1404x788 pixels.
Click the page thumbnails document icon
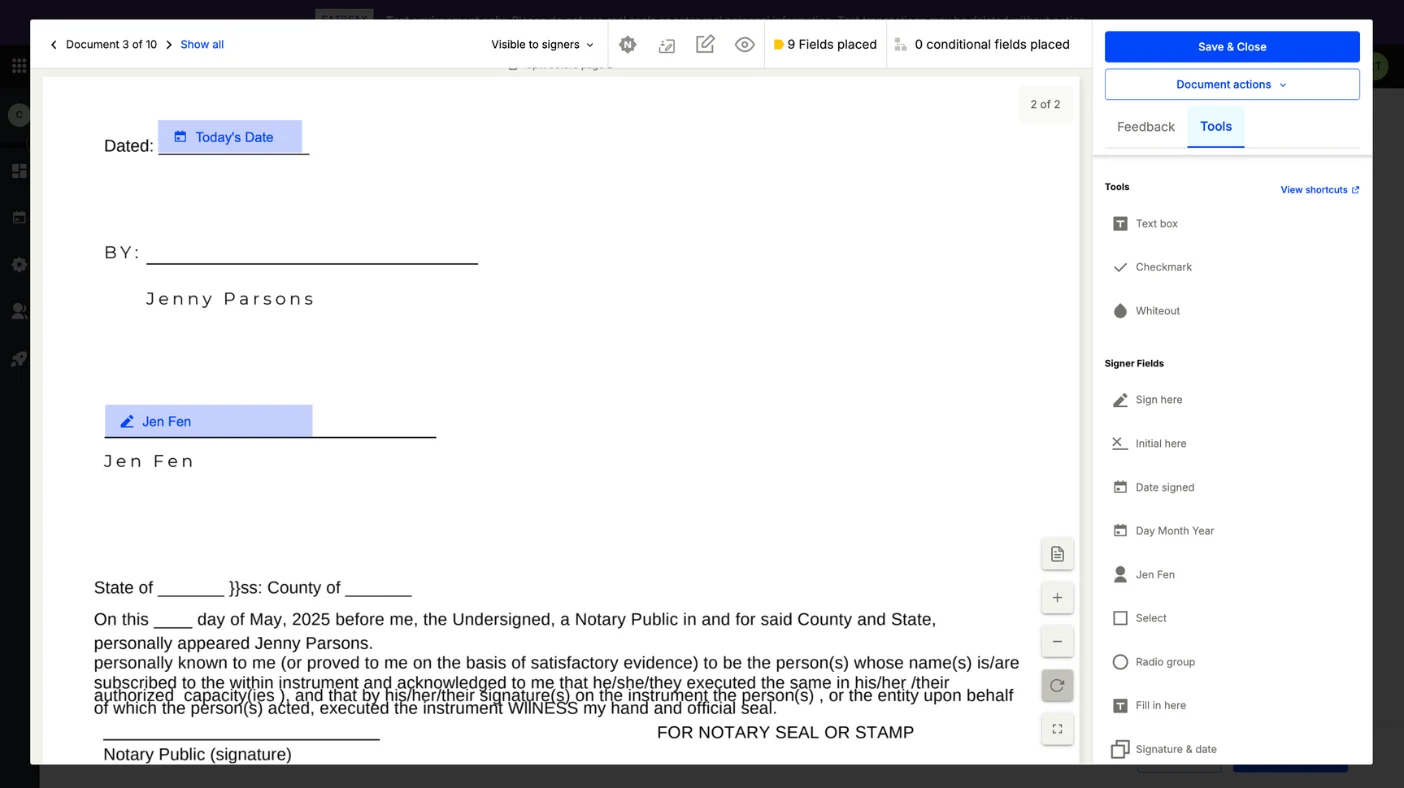click(1057, 554)
